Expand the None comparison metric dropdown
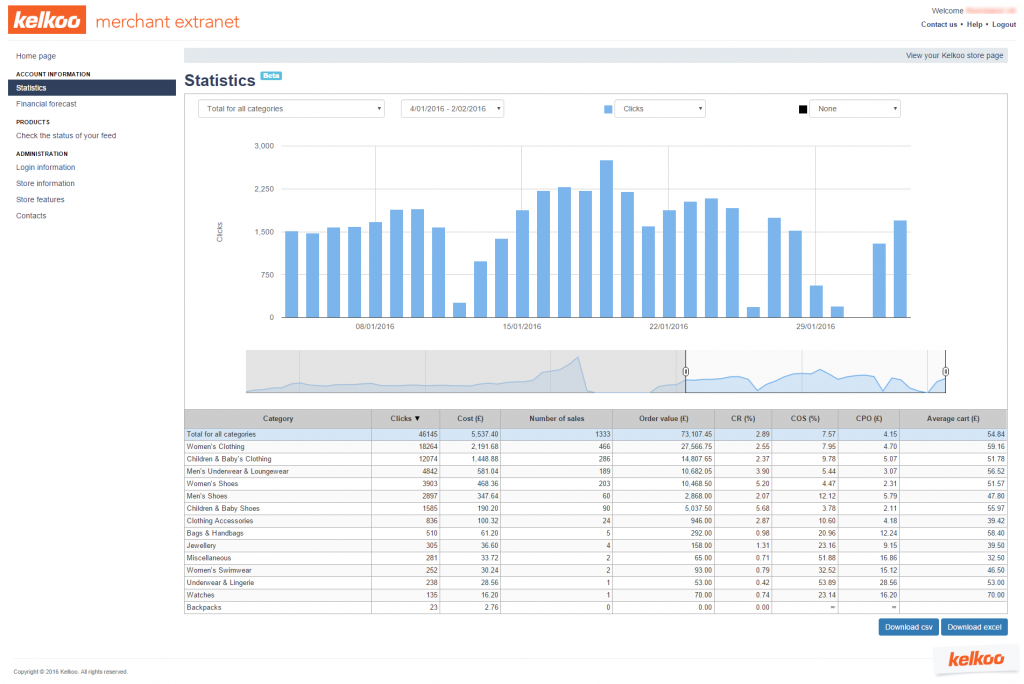 855,109
